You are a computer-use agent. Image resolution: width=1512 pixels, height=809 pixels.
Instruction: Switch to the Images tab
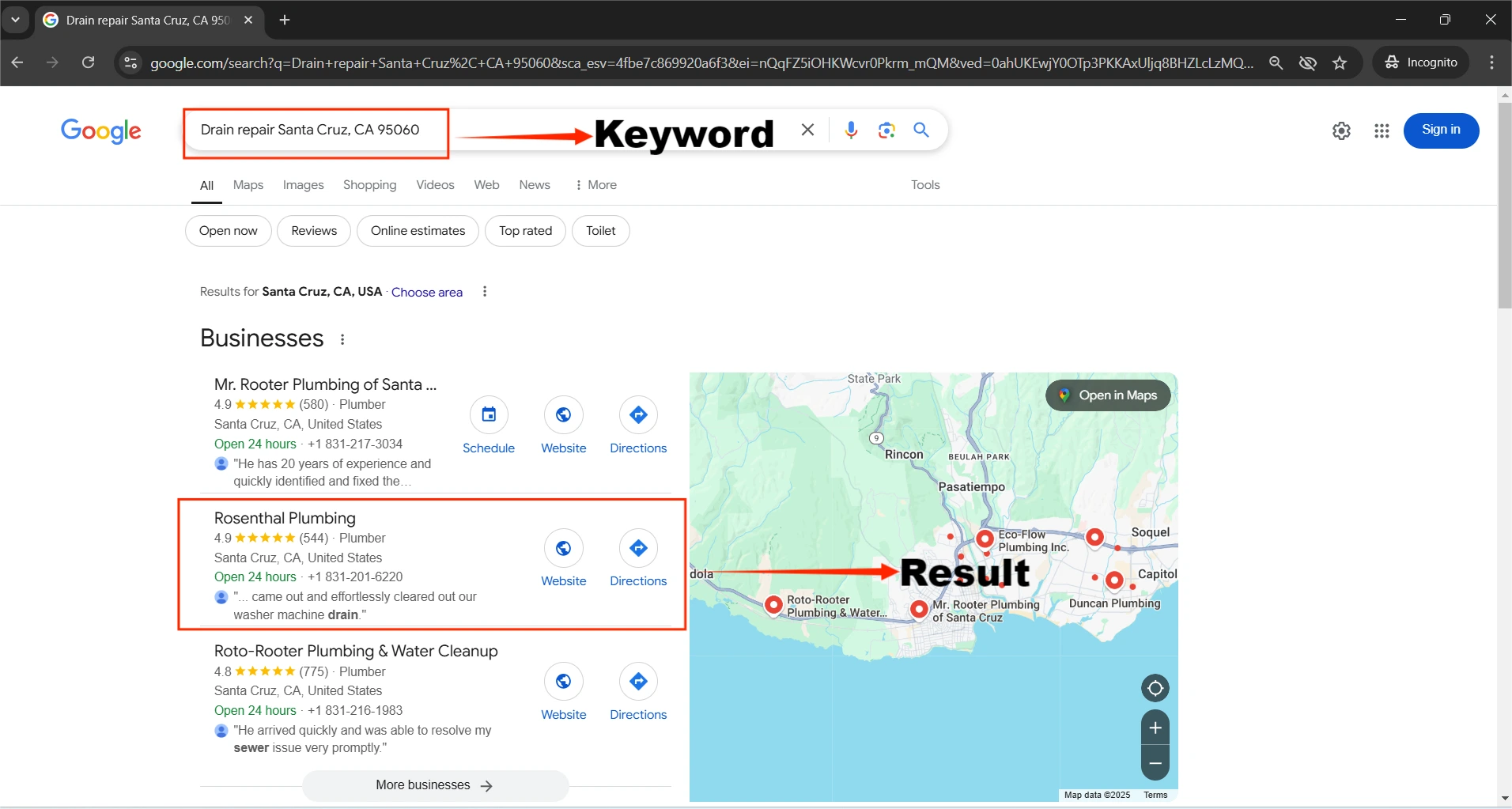click(304, 185)
